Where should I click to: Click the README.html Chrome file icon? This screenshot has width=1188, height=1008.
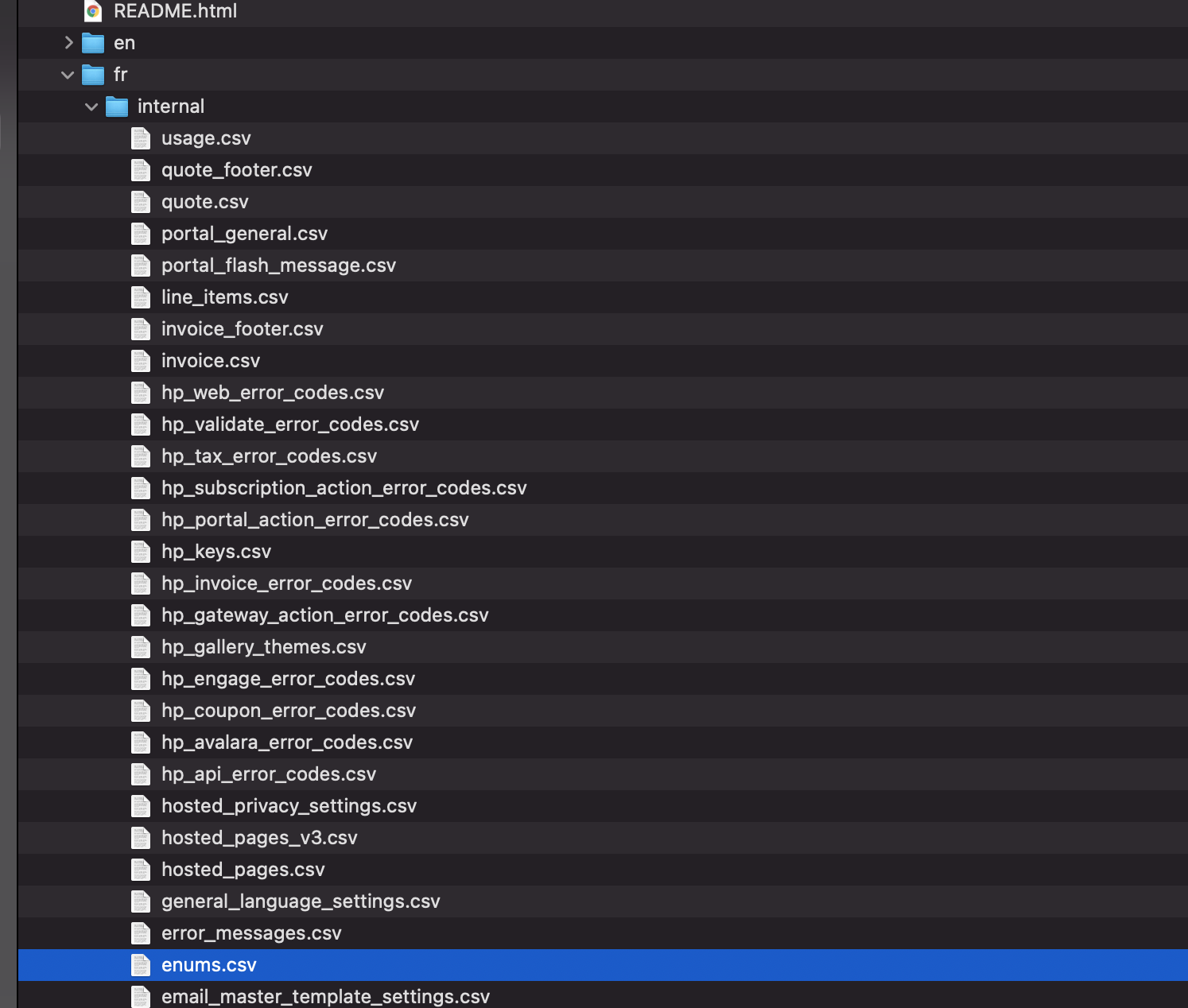pos(93,11)
